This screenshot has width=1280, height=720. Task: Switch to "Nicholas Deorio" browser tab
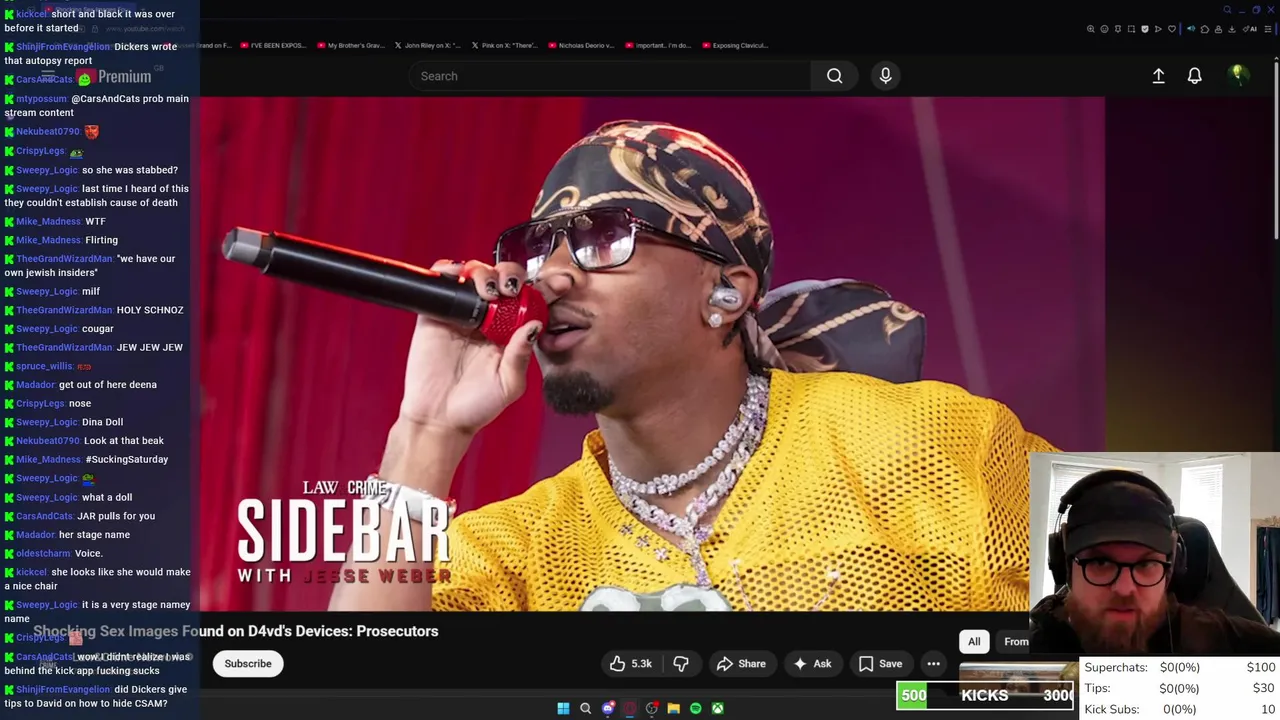pyautogui.click(x=581, y=45)
